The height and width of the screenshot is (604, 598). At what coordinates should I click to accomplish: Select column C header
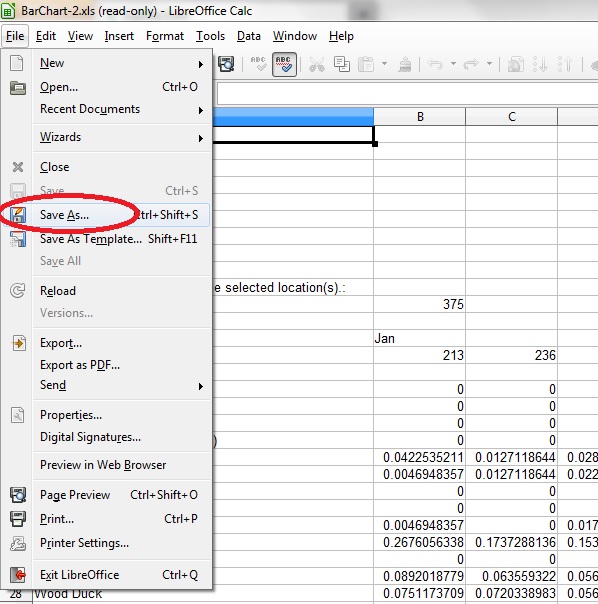click(511, 117)
